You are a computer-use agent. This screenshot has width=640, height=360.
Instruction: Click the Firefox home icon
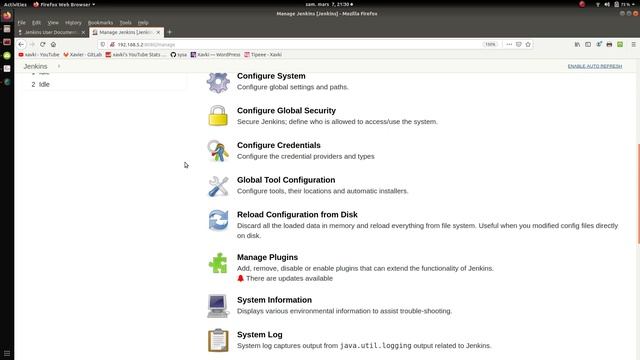(x=53, y=44)
